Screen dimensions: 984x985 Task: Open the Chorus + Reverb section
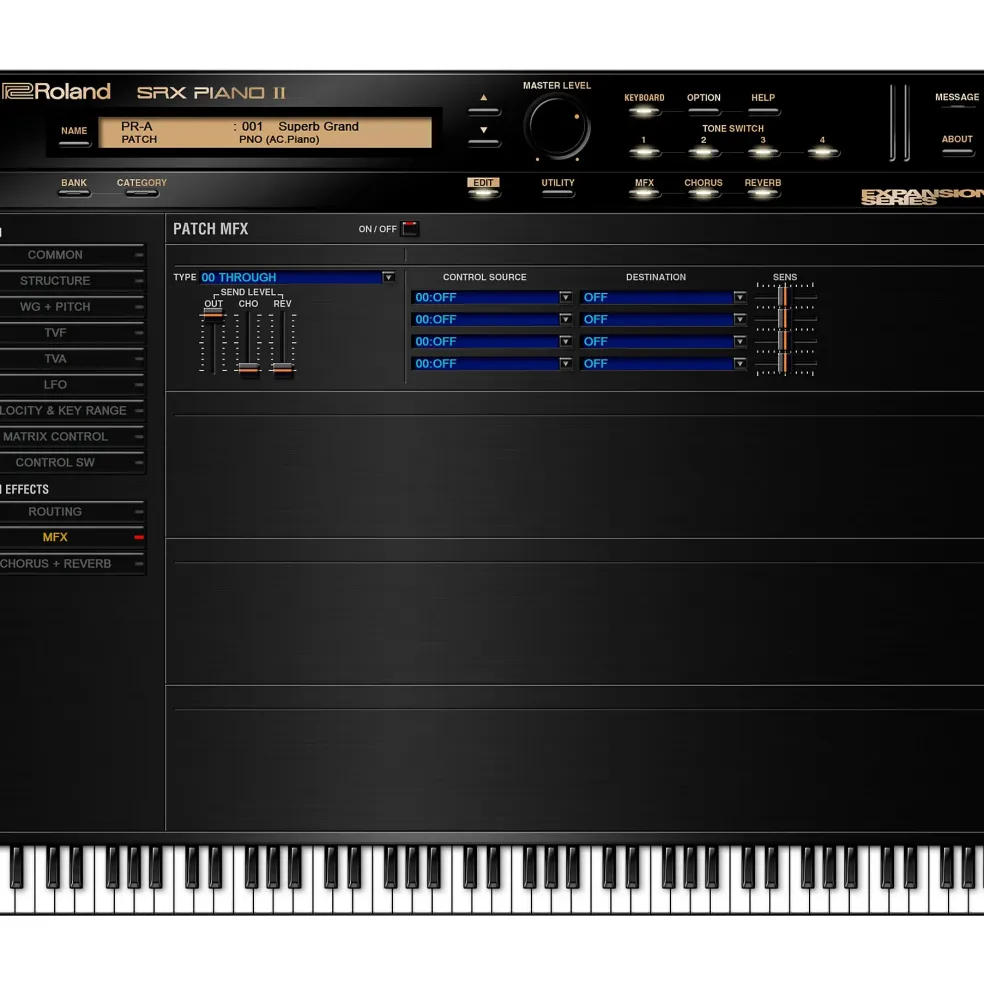[x=72, y=563]
